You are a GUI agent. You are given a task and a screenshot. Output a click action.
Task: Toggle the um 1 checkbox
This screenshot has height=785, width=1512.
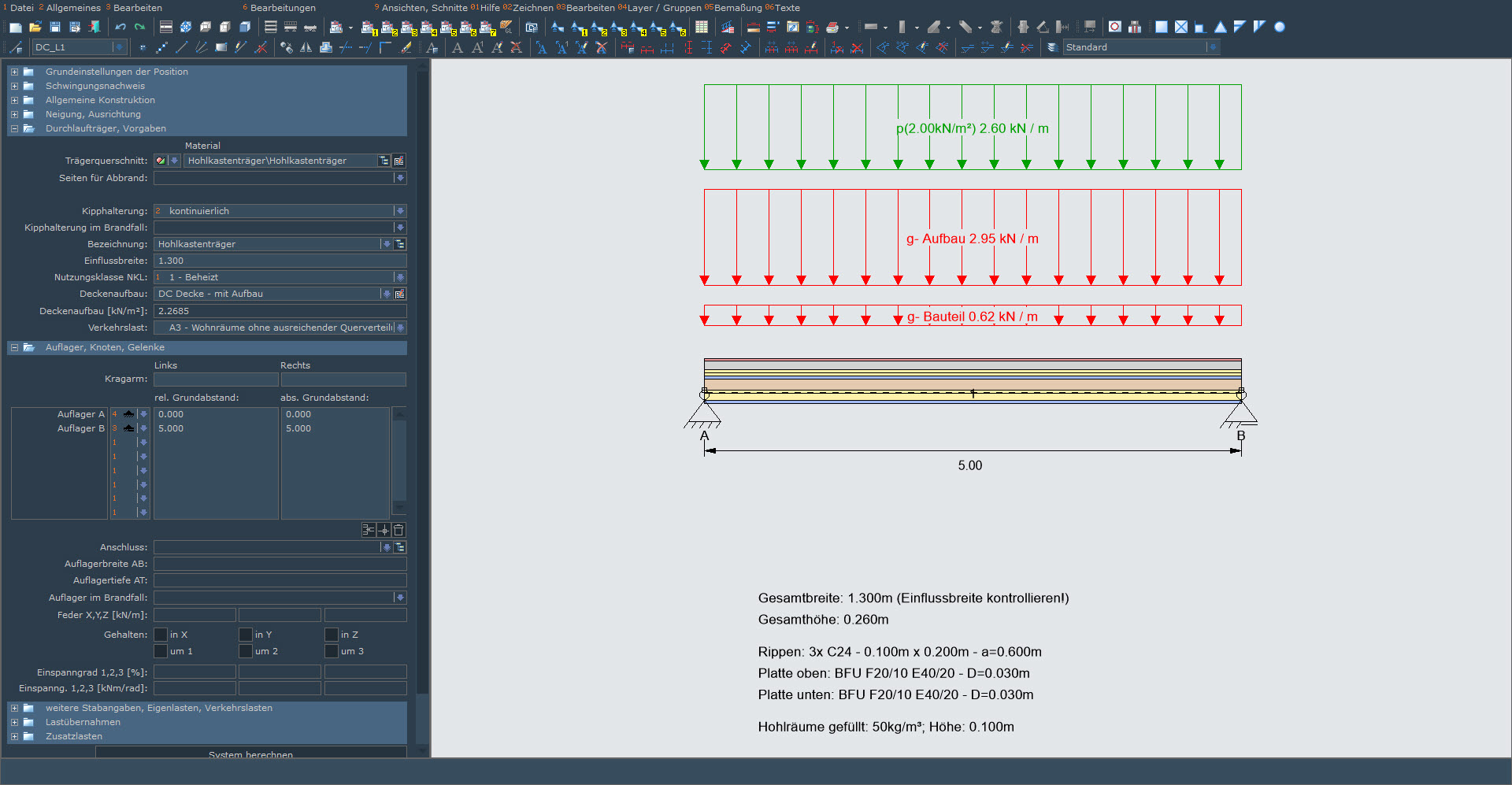click(x=161, y=651)
